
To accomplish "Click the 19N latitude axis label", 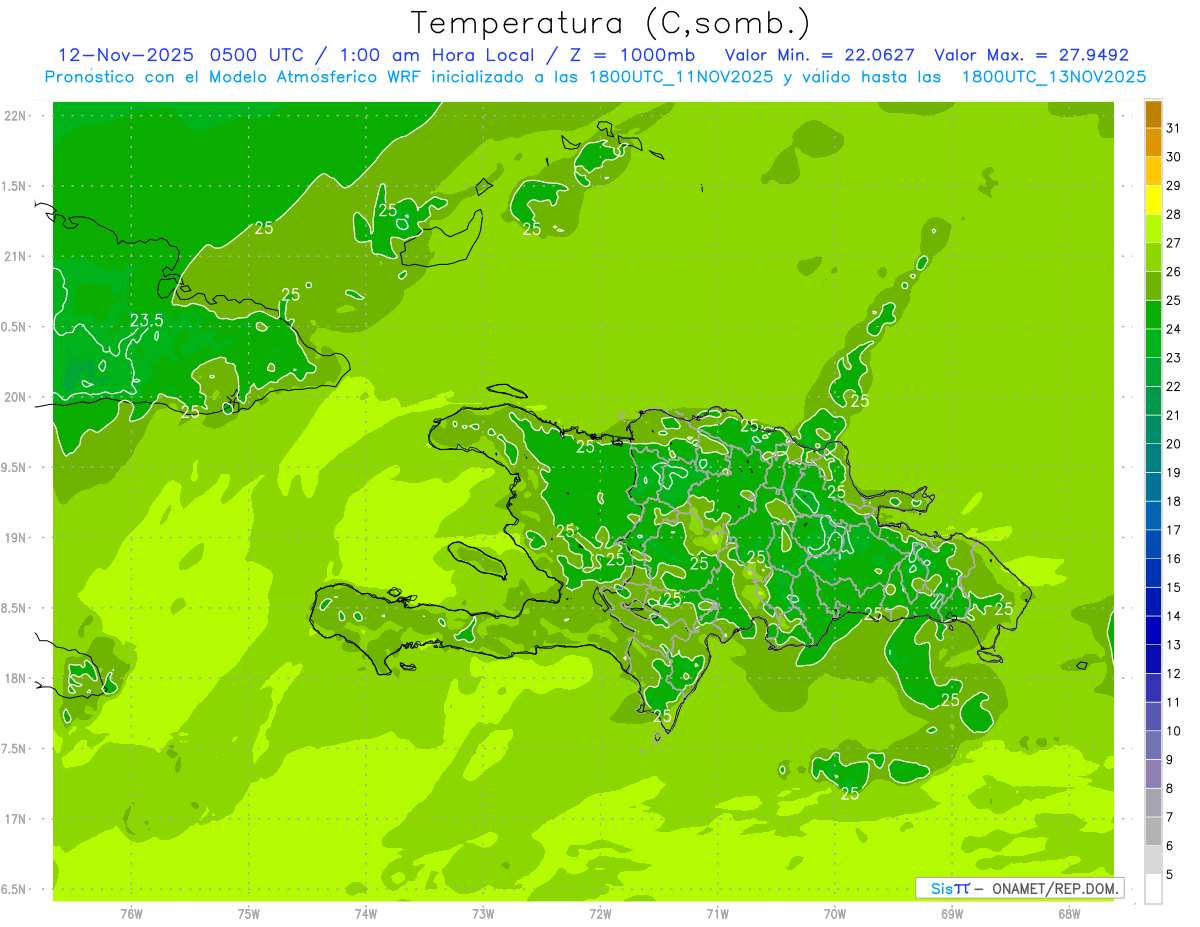I will tap(14, 537).
